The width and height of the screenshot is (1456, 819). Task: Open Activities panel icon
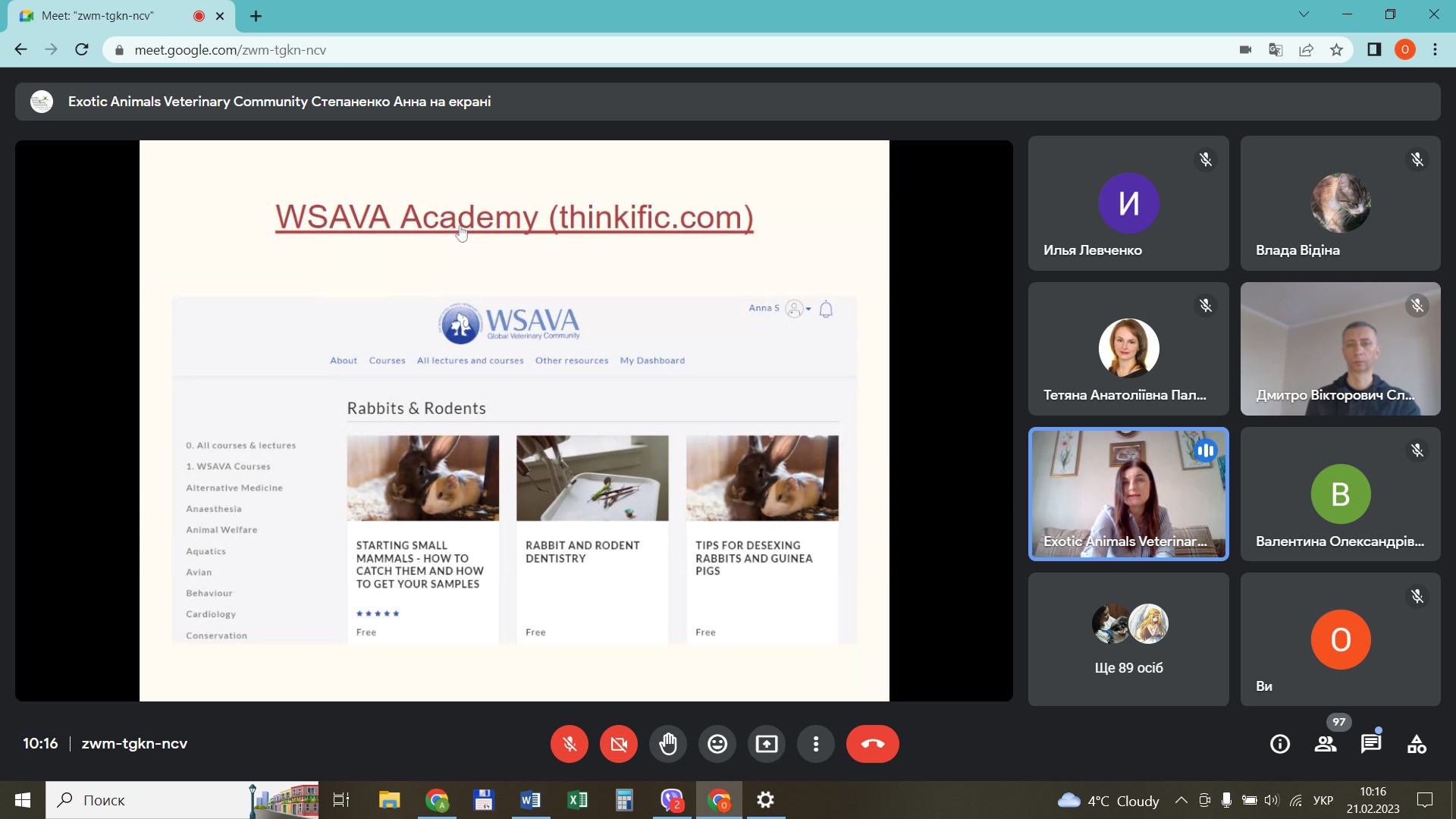1417,744
